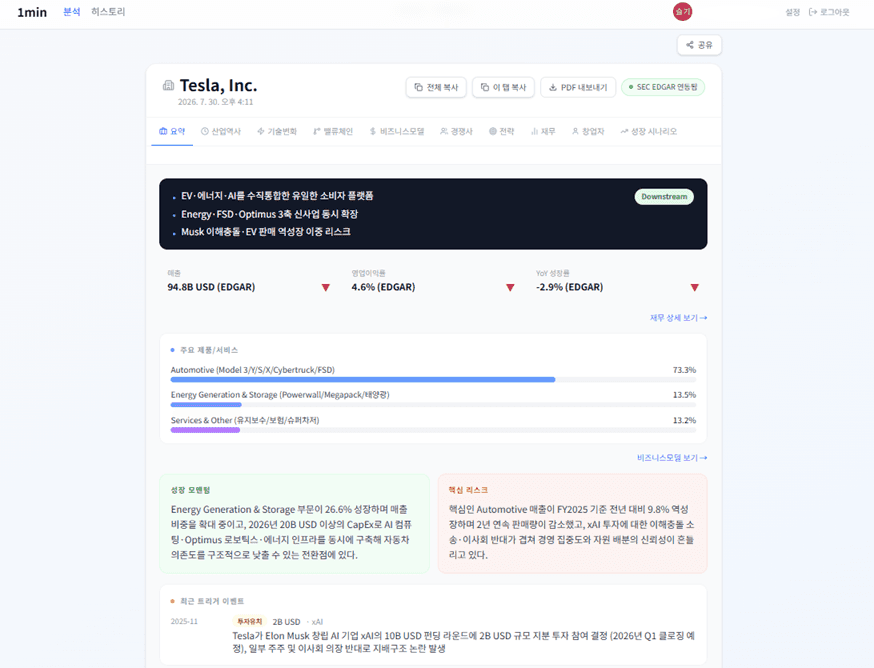This screenshot has height=668, width=874.
Task: Click the 13.5% percentage value
Action: [684, 395]
